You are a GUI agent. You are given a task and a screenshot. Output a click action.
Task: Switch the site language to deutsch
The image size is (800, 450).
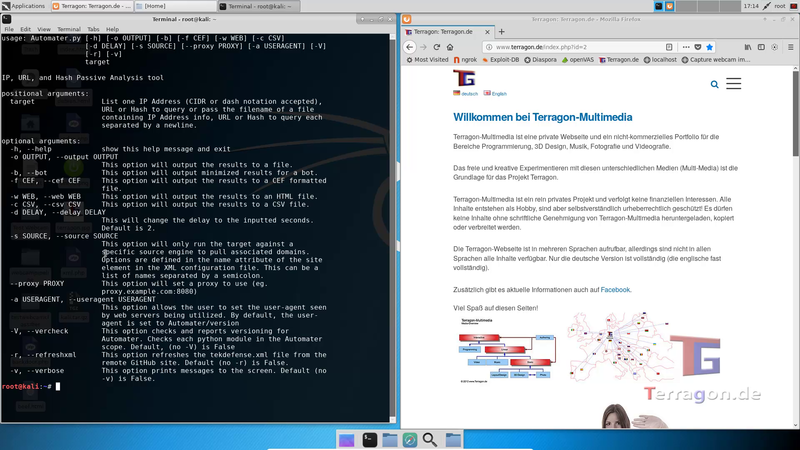(x=465, y=93)
